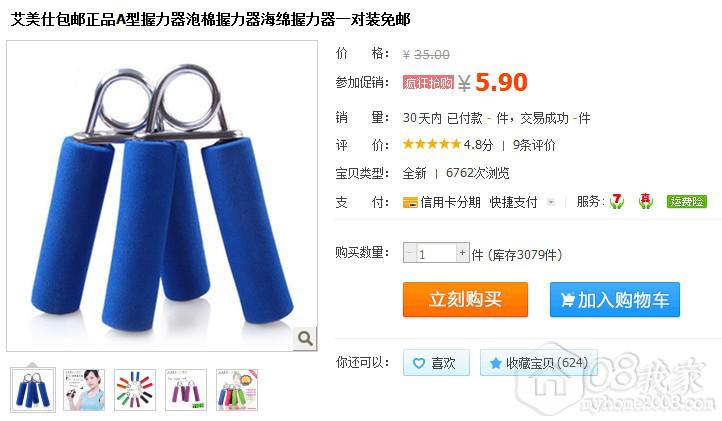Expand the payment methods dropdown arrow

coord(550,202)
